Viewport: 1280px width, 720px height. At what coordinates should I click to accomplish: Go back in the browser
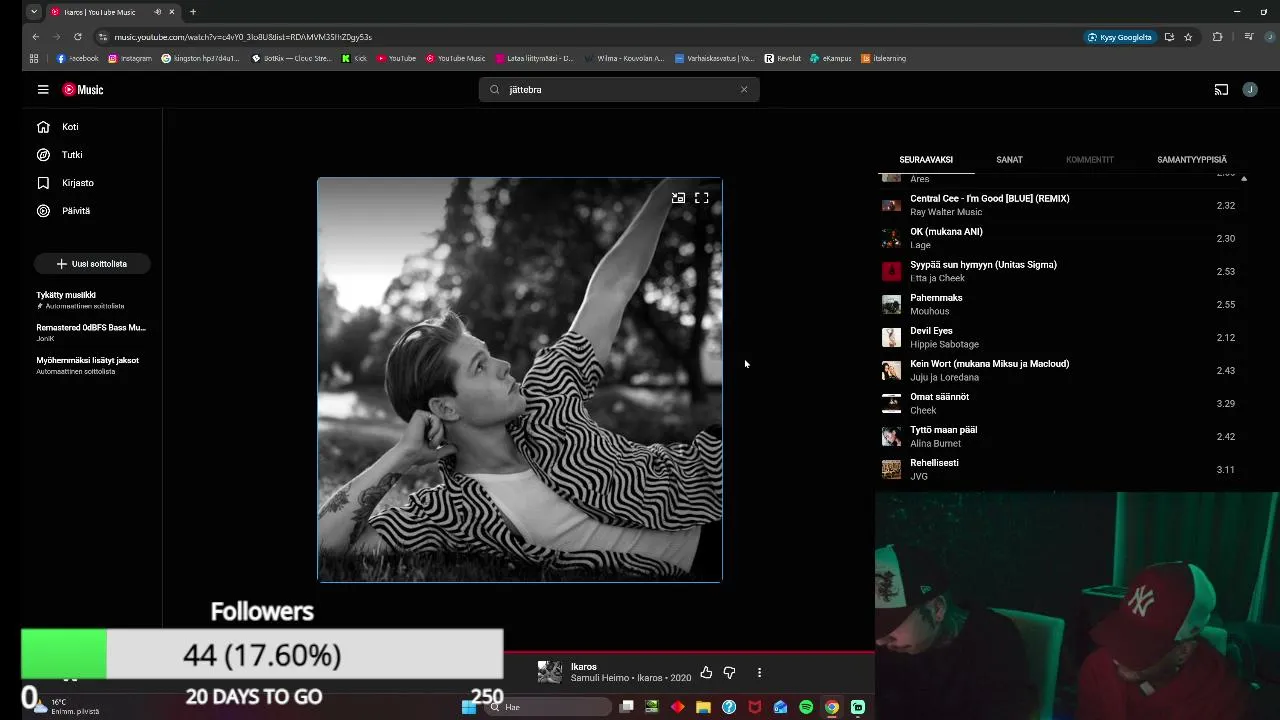pos(36,37)
